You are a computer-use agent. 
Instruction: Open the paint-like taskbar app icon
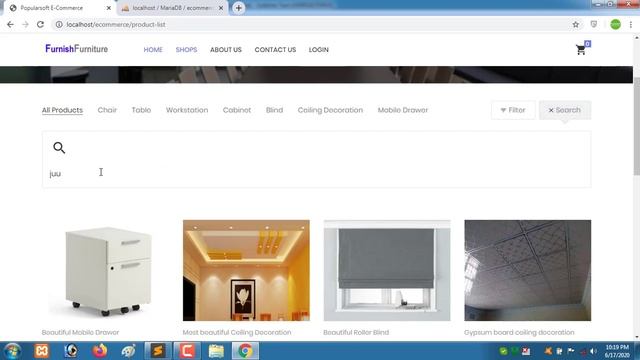[129, 351]
